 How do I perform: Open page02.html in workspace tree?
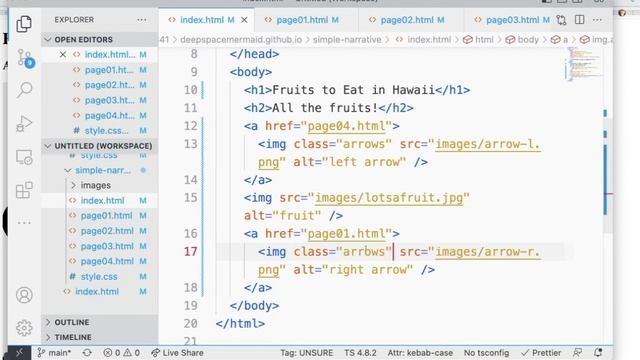pos(106,231)
